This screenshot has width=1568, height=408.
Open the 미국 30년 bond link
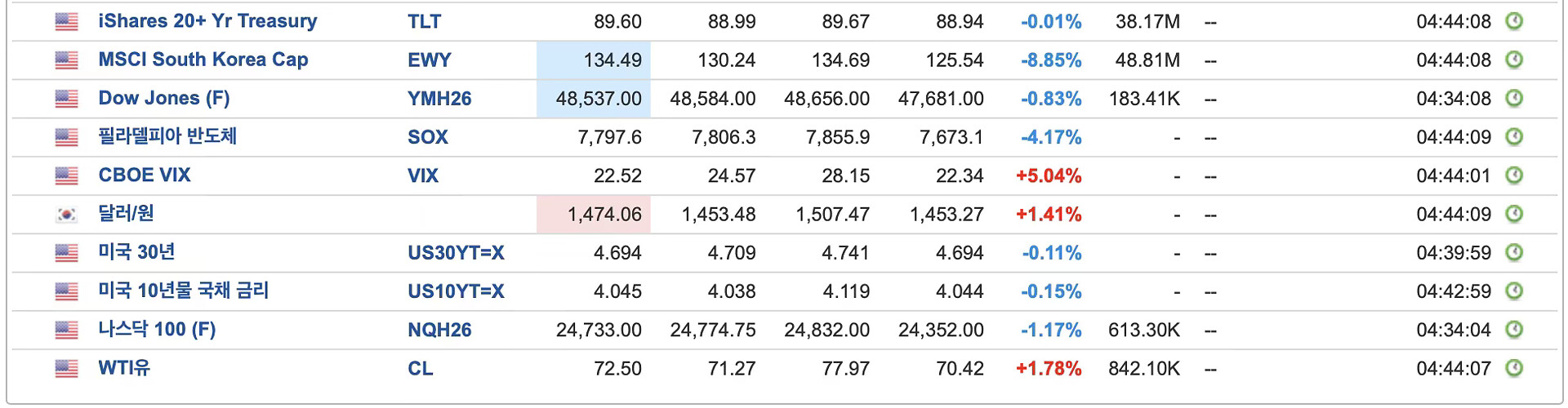click(x=136, y=252)
